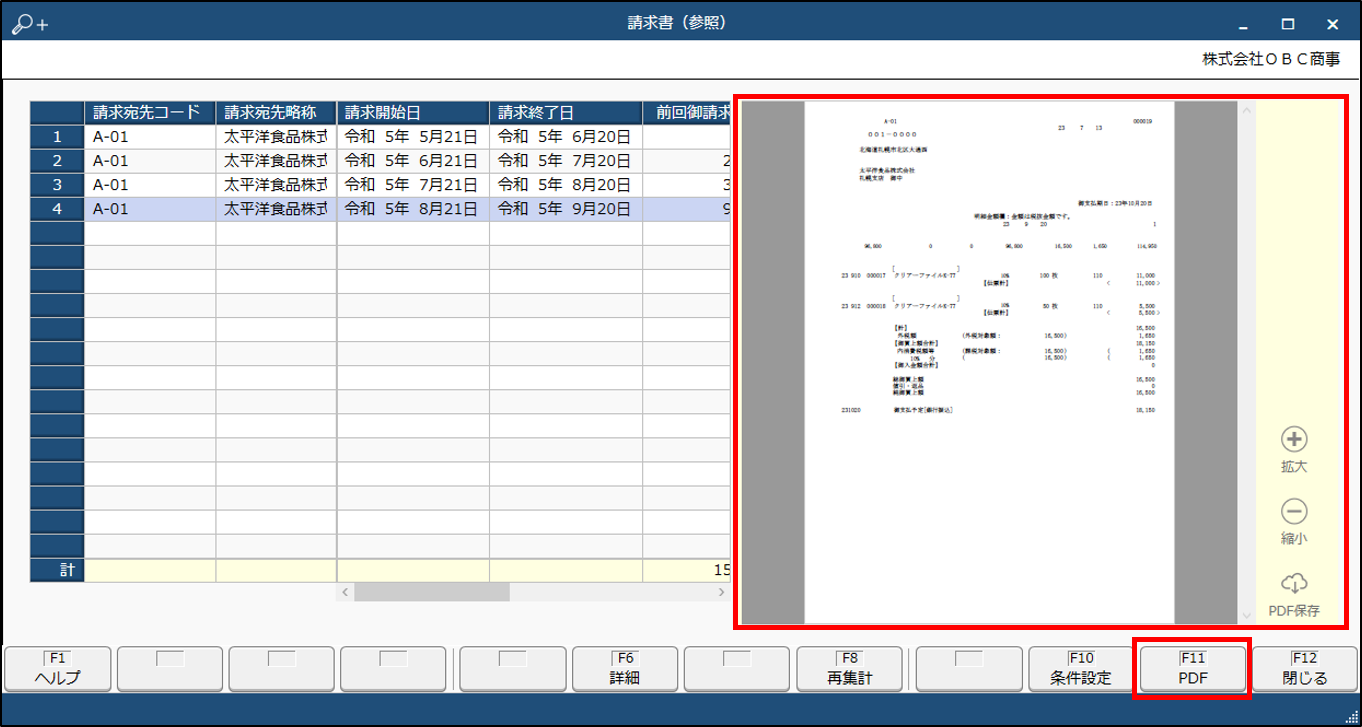Image resolution: width=1362 pixels, height=727 pixels.
Task: Click the 前回御請求 column header
Action: click(687, 112)
